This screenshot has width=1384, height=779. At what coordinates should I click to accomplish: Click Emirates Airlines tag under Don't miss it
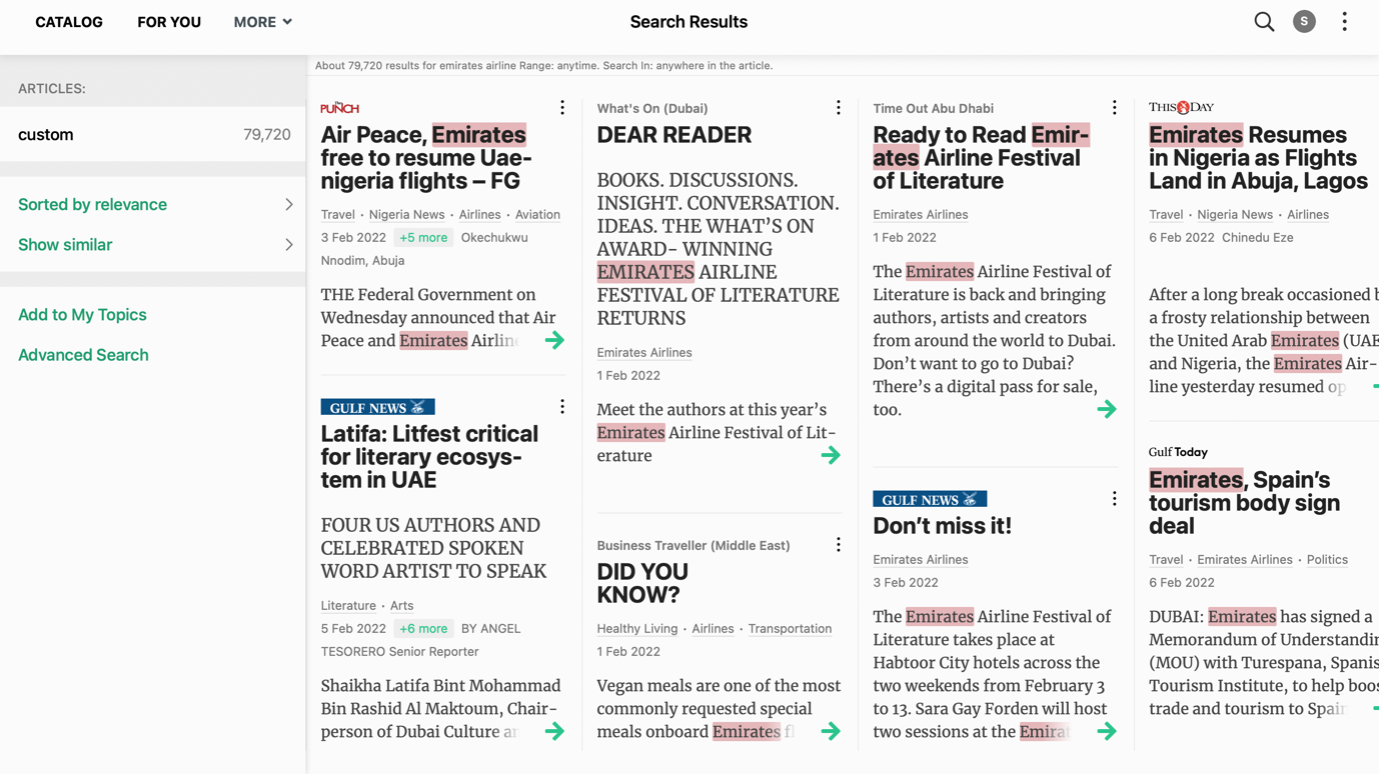pyautogui.click(x=920, y=560)
